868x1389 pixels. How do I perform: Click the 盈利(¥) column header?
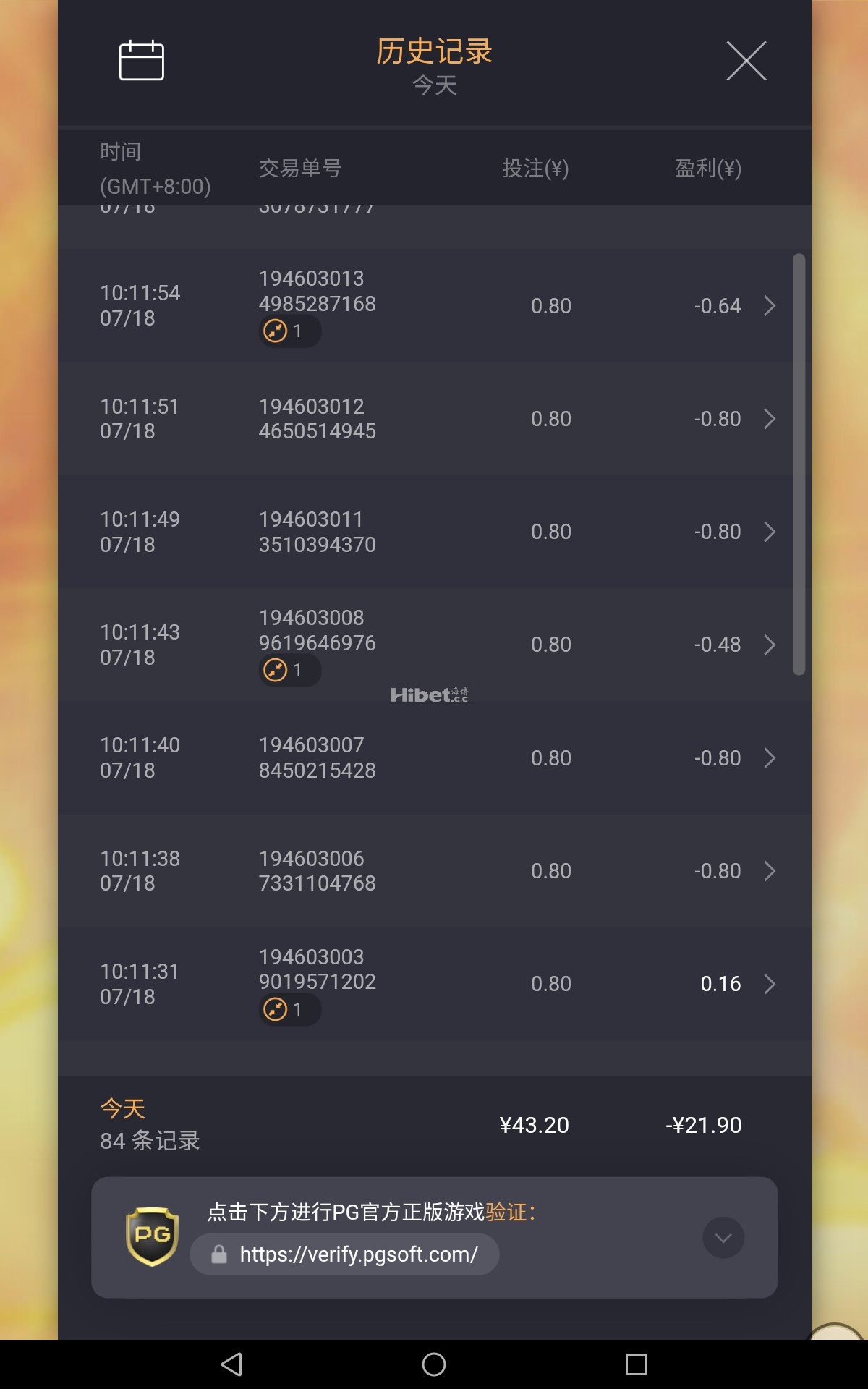(x=707, y=169)
